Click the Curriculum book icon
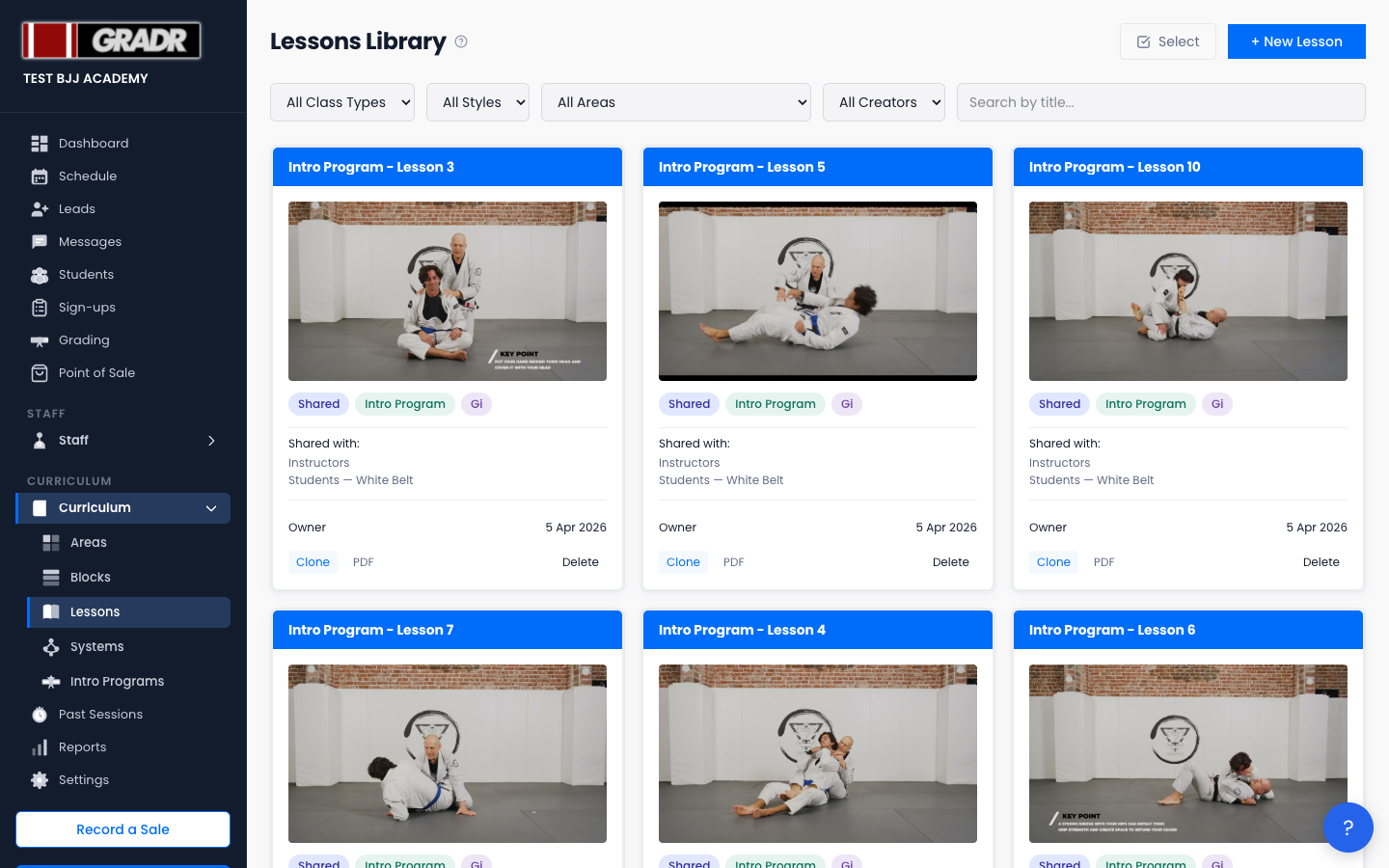This screenshot has width=1389, height=868. (40, 508)
